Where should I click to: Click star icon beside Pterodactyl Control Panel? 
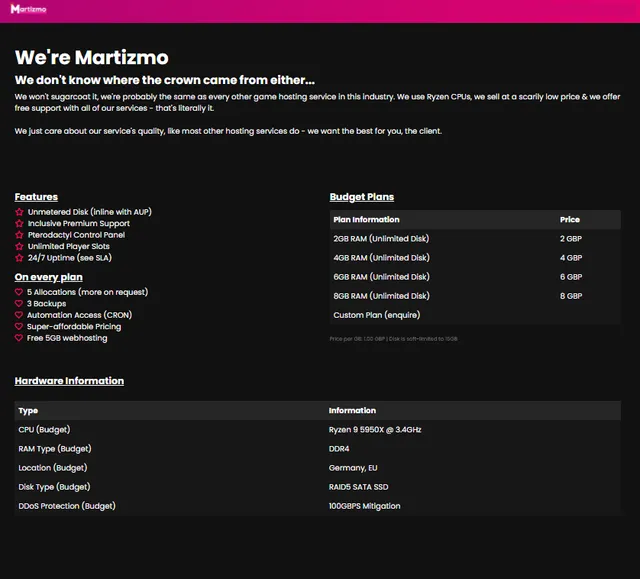coord(19,235)
